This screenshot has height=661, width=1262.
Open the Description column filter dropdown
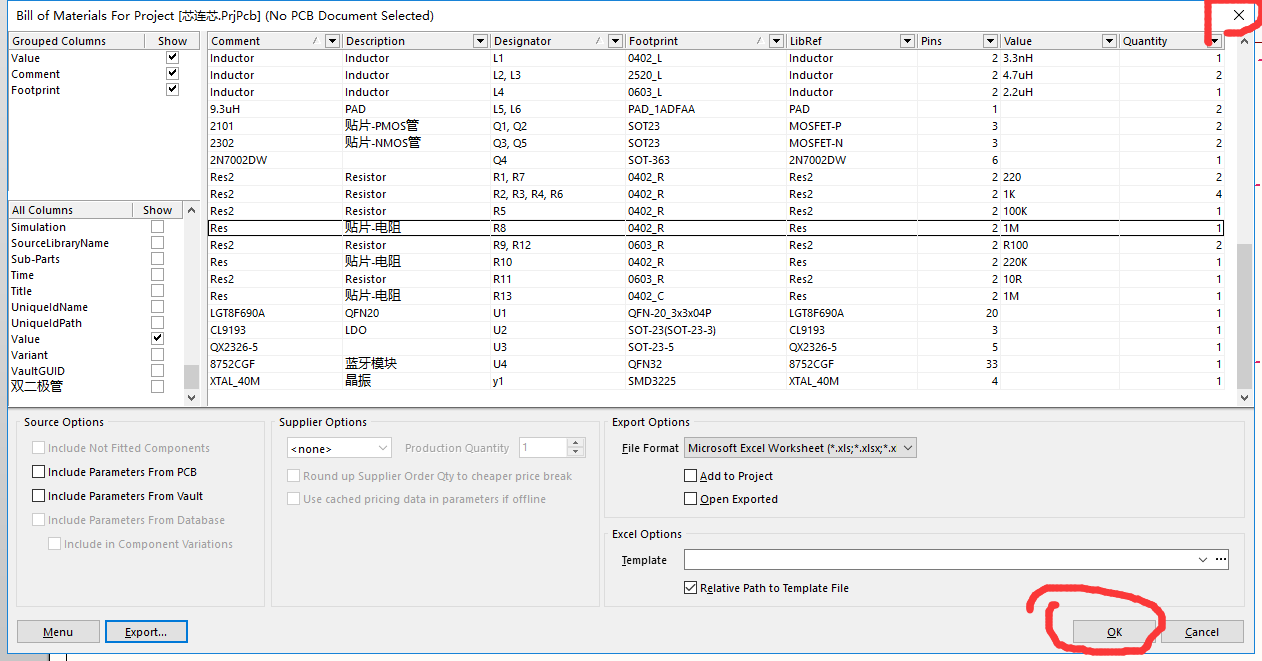pos(479,41)
